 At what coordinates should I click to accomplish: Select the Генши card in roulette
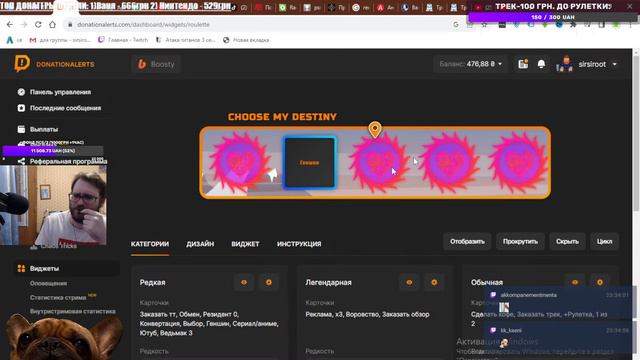click(310, 162)
